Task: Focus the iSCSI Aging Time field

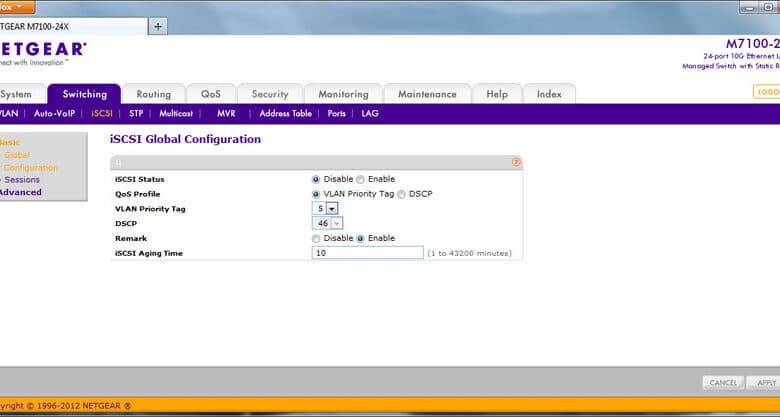Action: click(x=368, y=253)
